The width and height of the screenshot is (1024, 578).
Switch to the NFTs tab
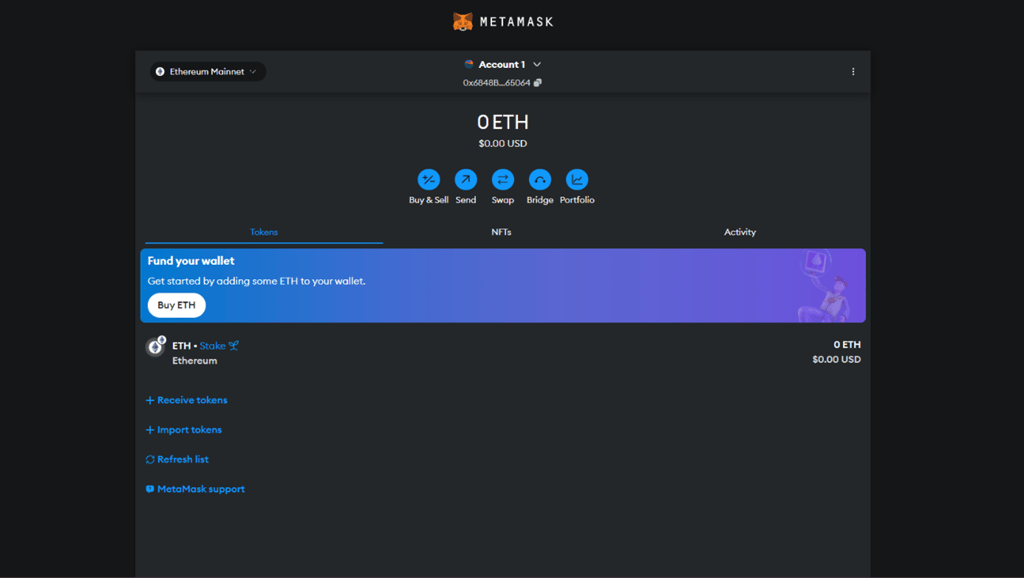(x=502, y=233)
